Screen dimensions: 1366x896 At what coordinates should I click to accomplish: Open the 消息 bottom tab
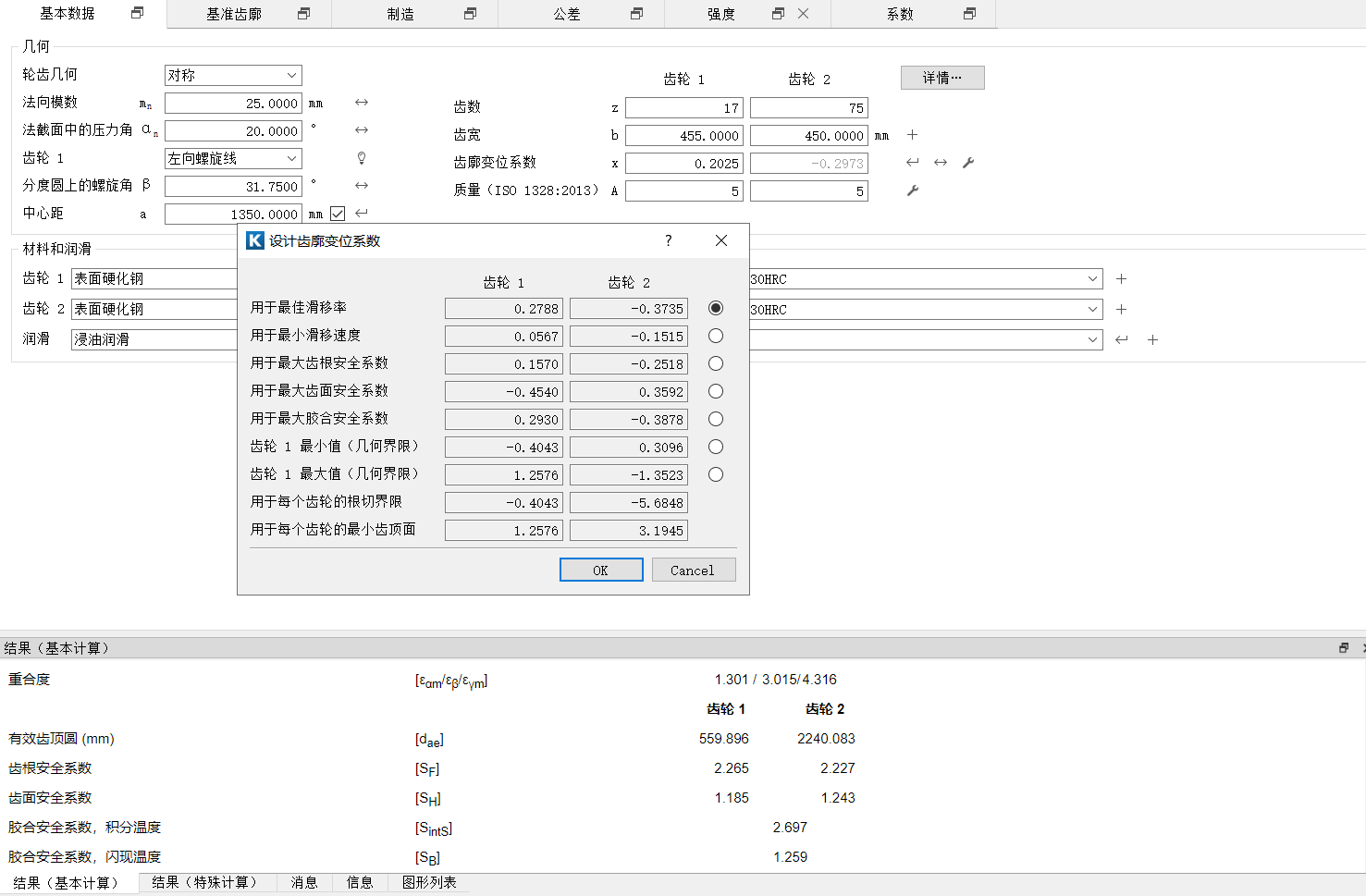click(x=304, y=882)
